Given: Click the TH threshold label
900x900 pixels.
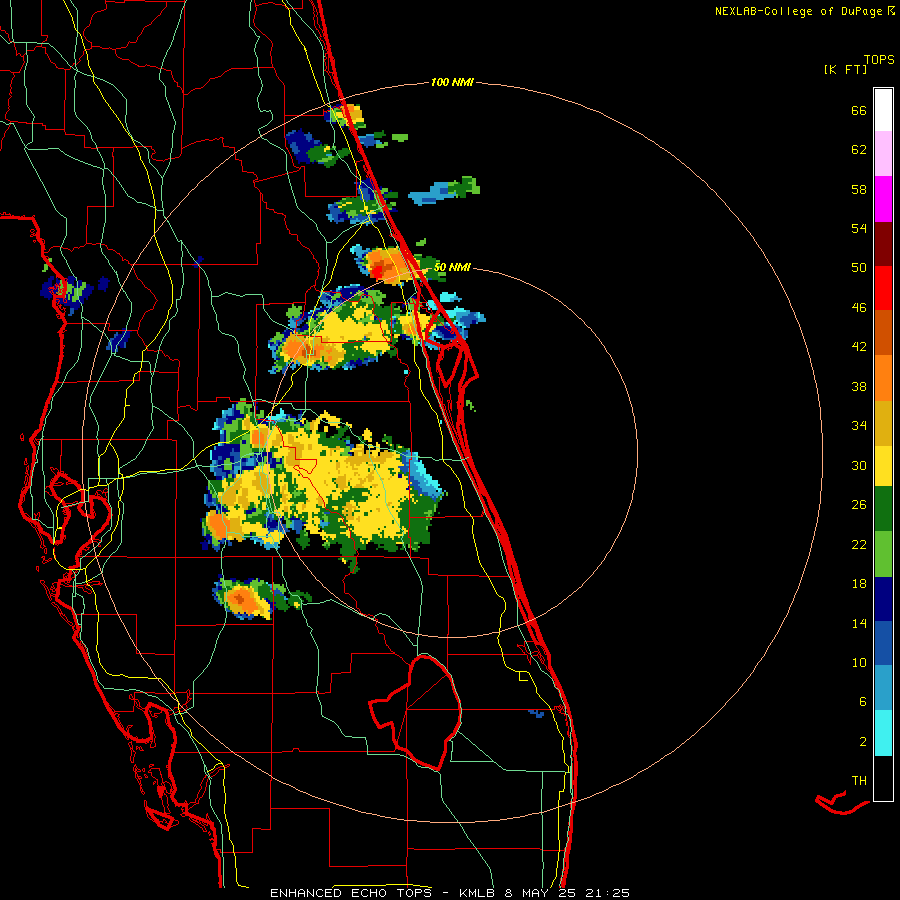Looking at the screenshot, I should pyautogui.click(x=859, y=781).
